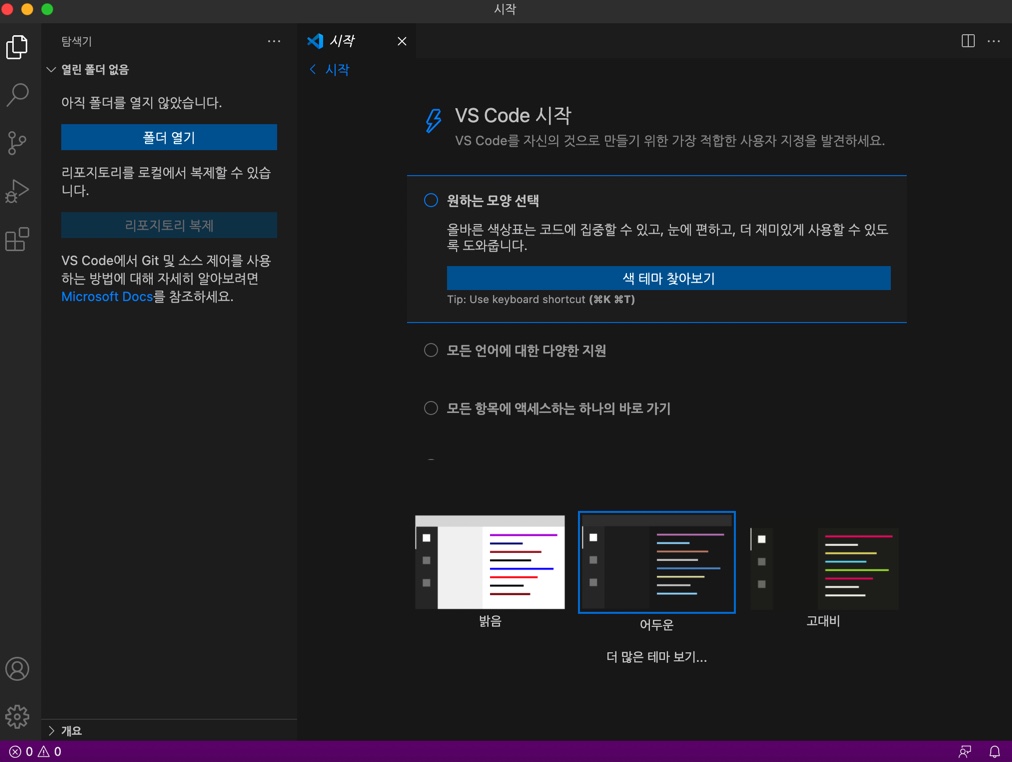
Task: Open the Source Control view
Action: coord(17,143)
